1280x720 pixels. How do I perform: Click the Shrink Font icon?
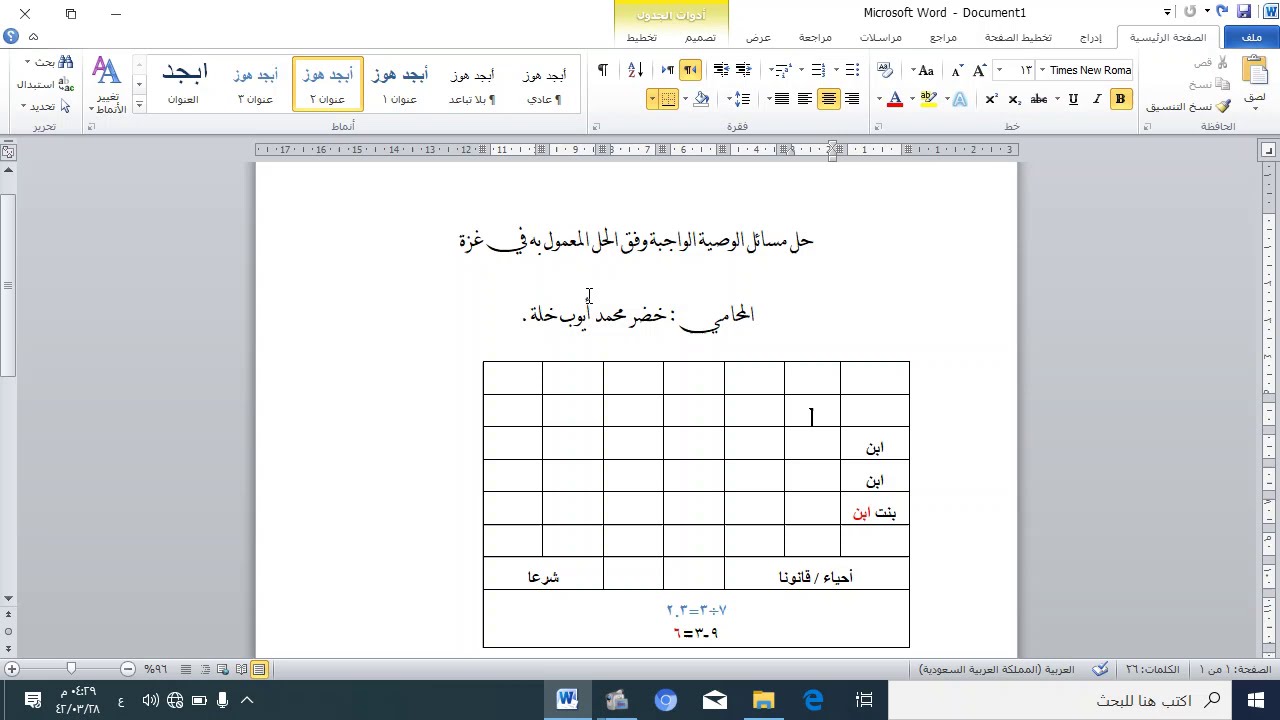pos(957,70)
